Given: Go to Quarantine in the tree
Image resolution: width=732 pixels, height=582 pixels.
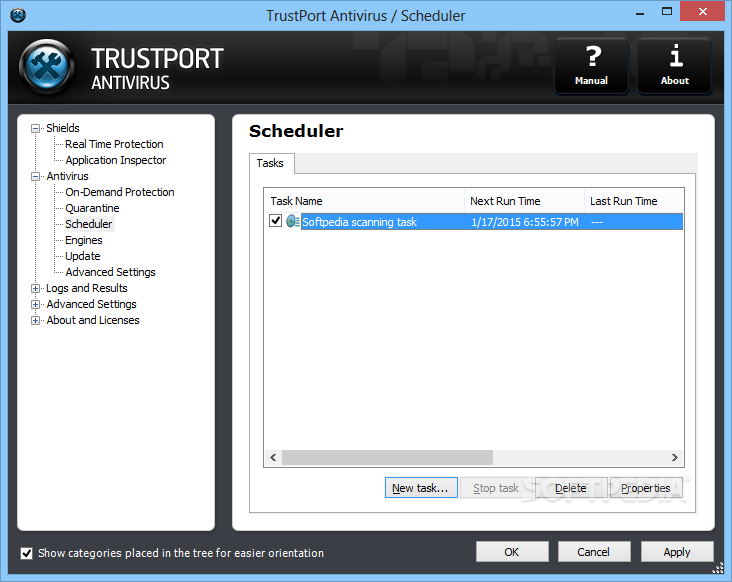Looking at the screenshot, I should coord(92,208).
